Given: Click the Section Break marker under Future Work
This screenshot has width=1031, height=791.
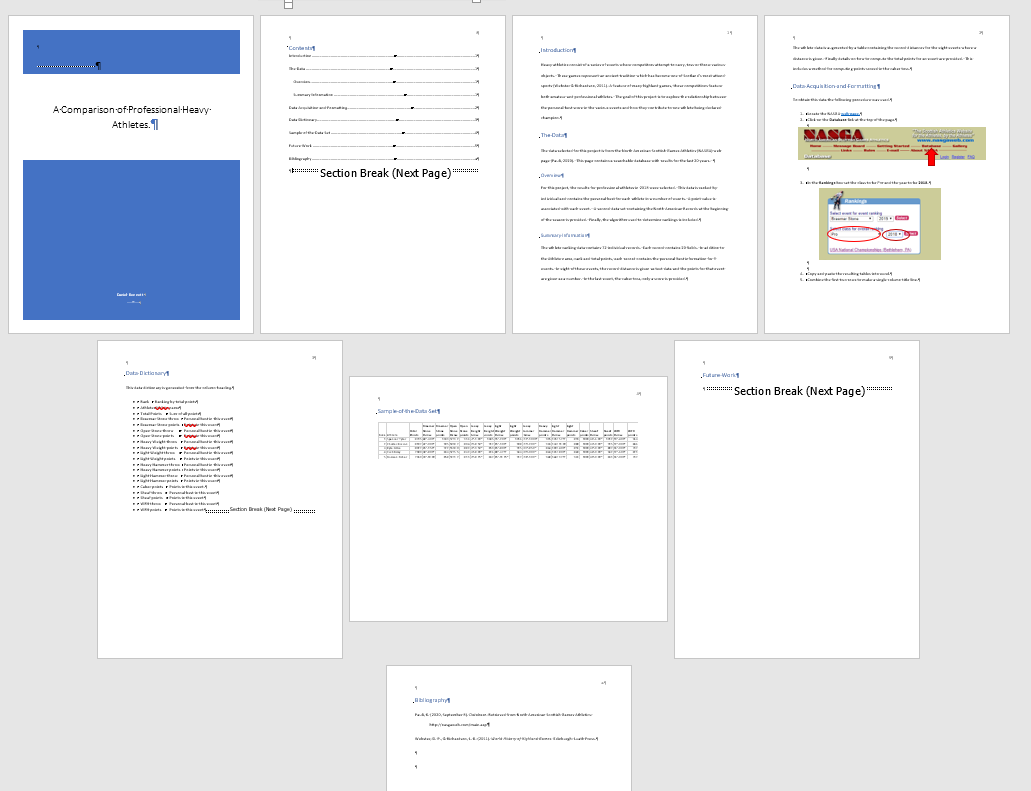Looking at the screenshot, I should (798, 391).
